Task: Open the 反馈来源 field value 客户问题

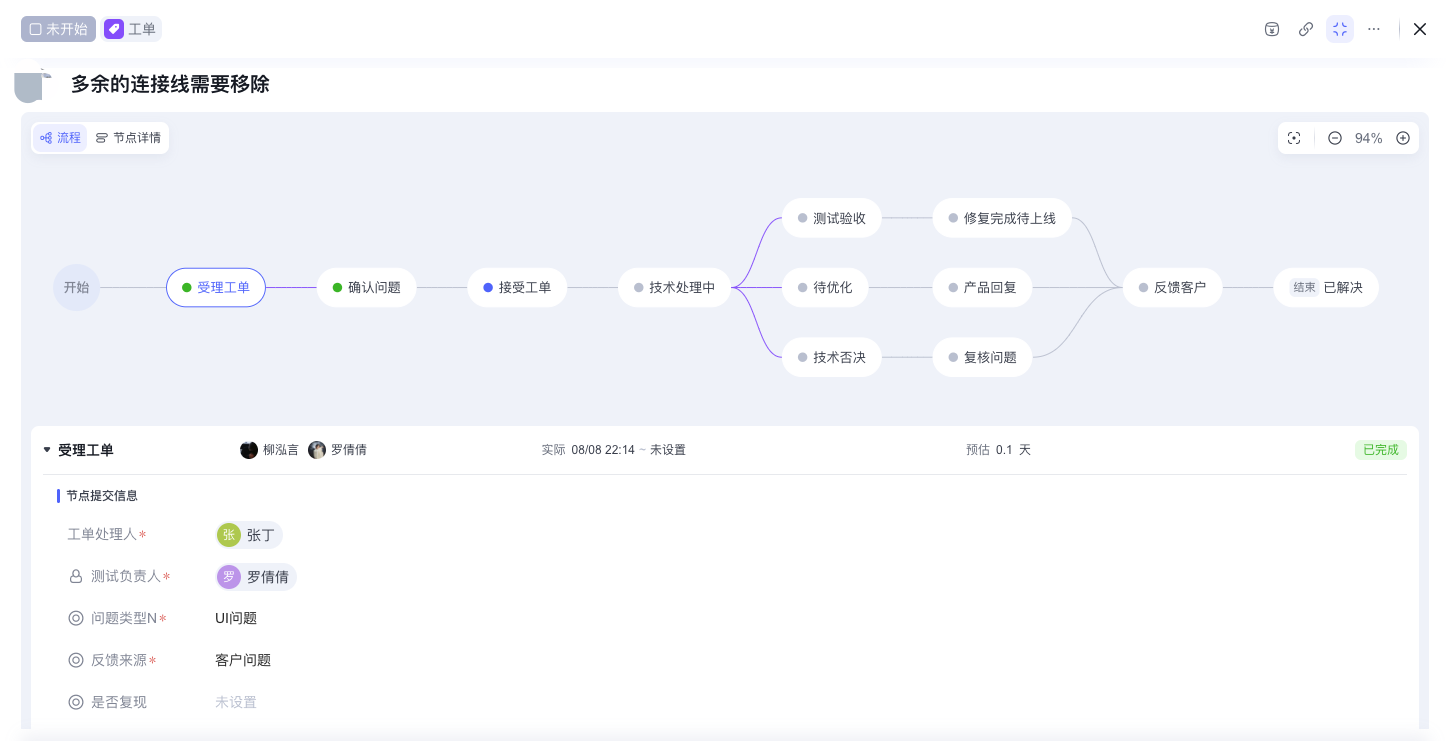Action: tap(243, 660)
